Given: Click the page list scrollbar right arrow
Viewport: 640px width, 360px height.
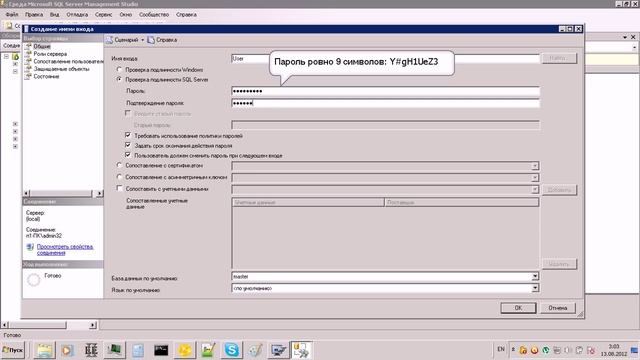Looking at the screenshot, I should [99, 193].
